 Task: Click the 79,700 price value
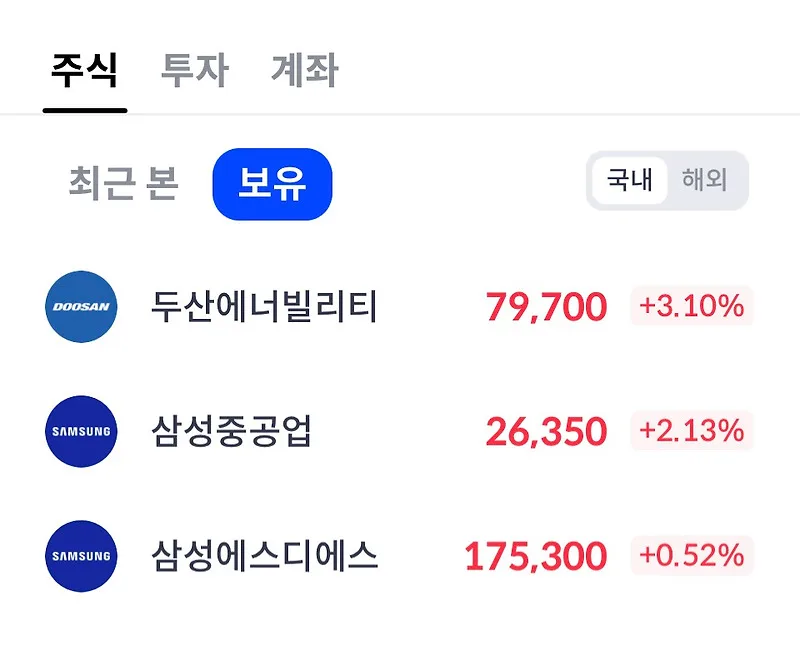click(x=546, y=307)
